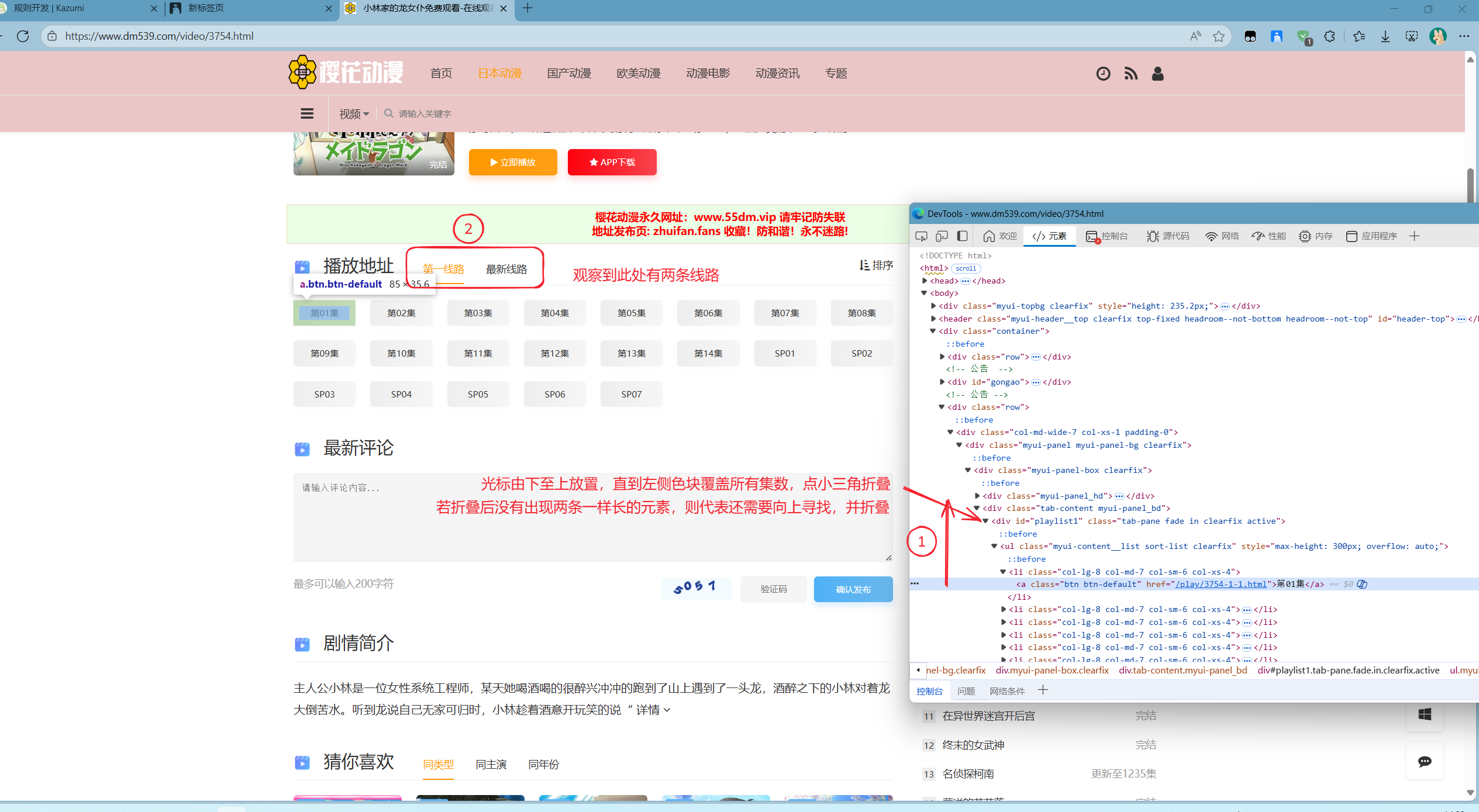1479x812 pixels.
Task: Click the 立即播放 button
Action: 513,162
